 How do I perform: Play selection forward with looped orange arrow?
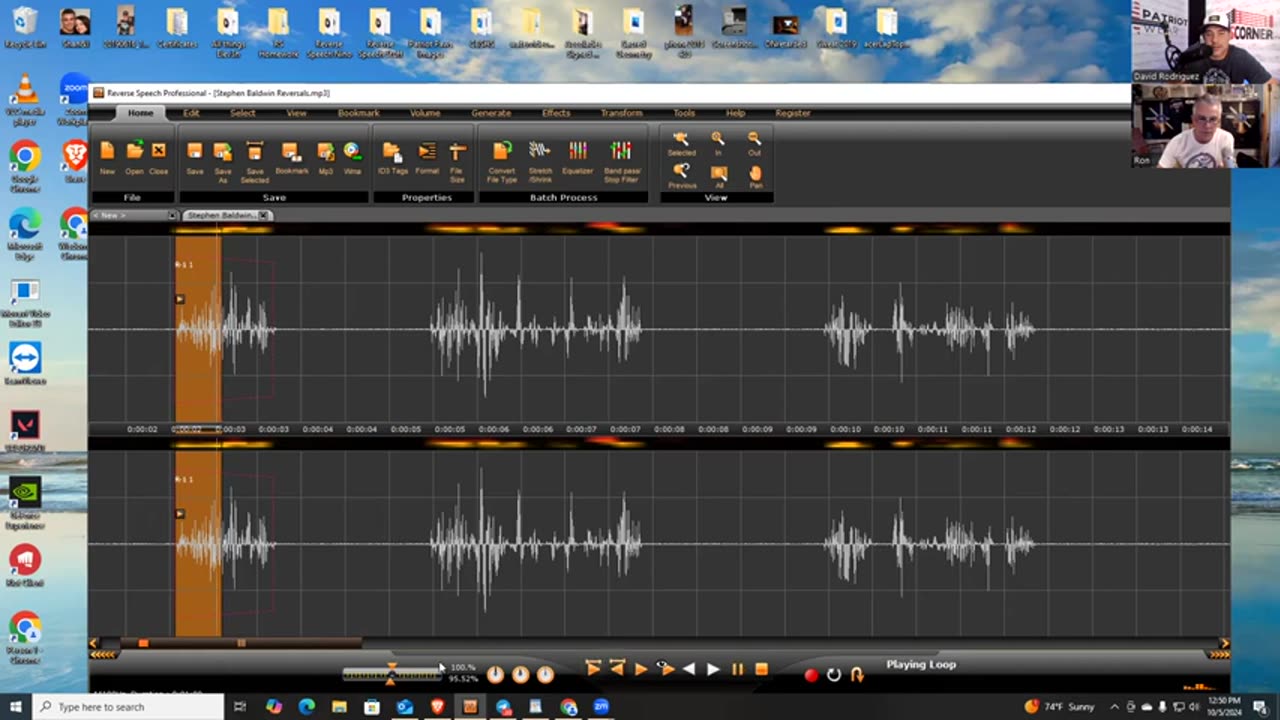pyautogui.click(x=593, y=668)
